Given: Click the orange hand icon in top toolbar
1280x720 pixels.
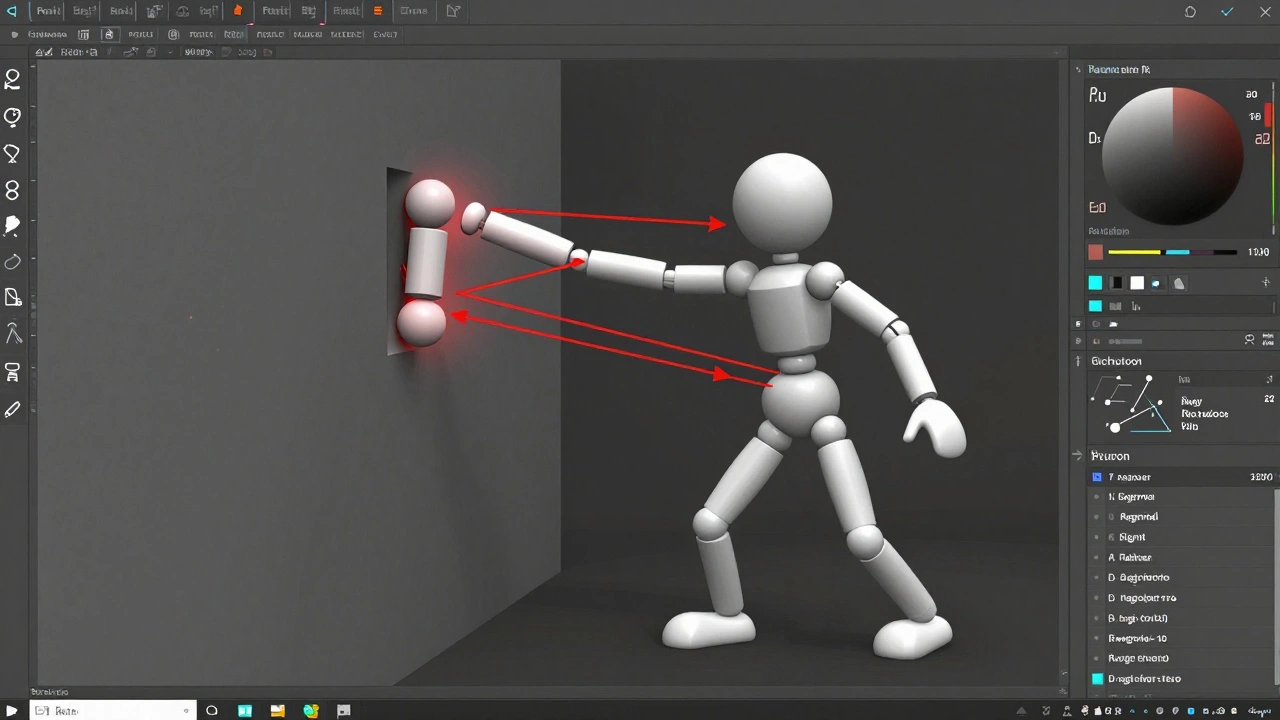Looking at the screenshot, I should point(238,11).
